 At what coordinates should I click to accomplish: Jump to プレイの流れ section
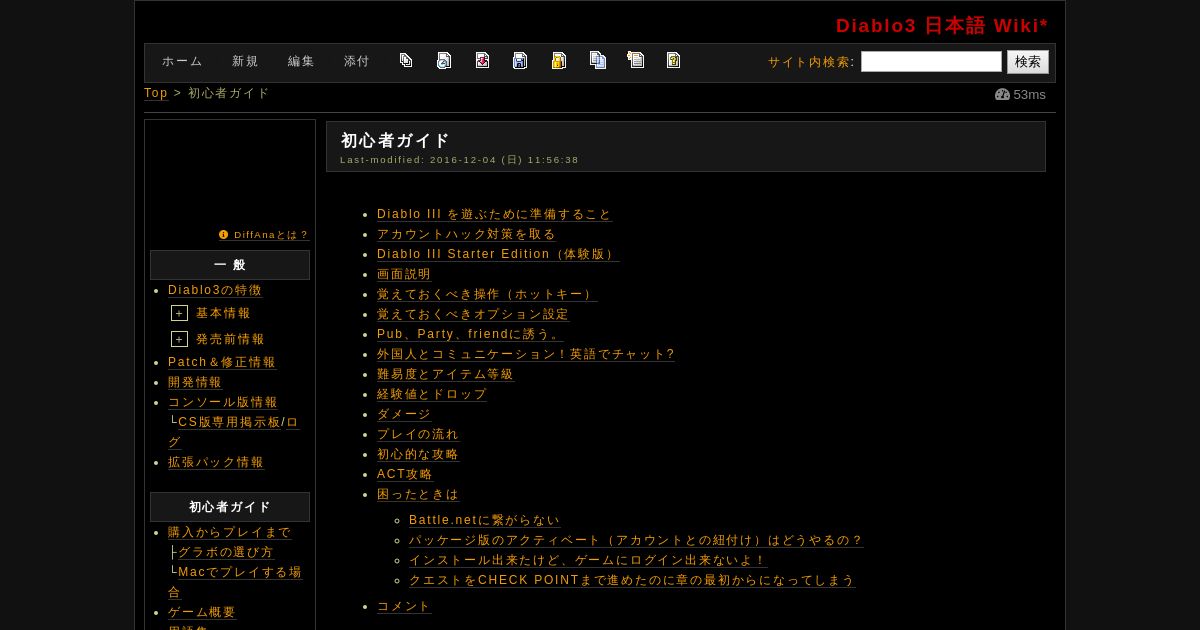coord(418,434)
